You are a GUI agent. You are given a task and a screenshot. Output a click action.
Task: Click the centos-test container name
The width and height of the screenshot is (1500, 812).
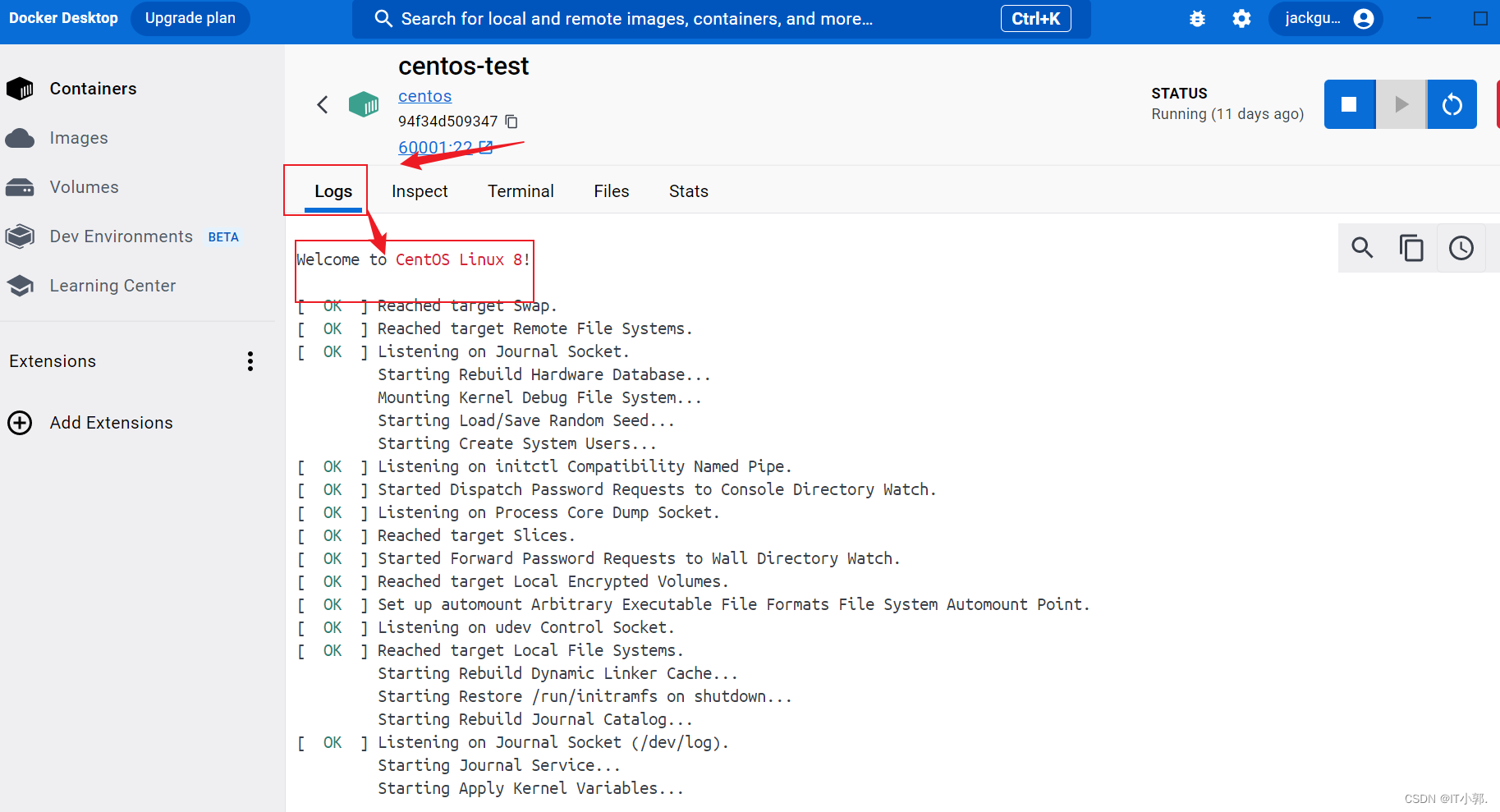[x=463, y=66]
